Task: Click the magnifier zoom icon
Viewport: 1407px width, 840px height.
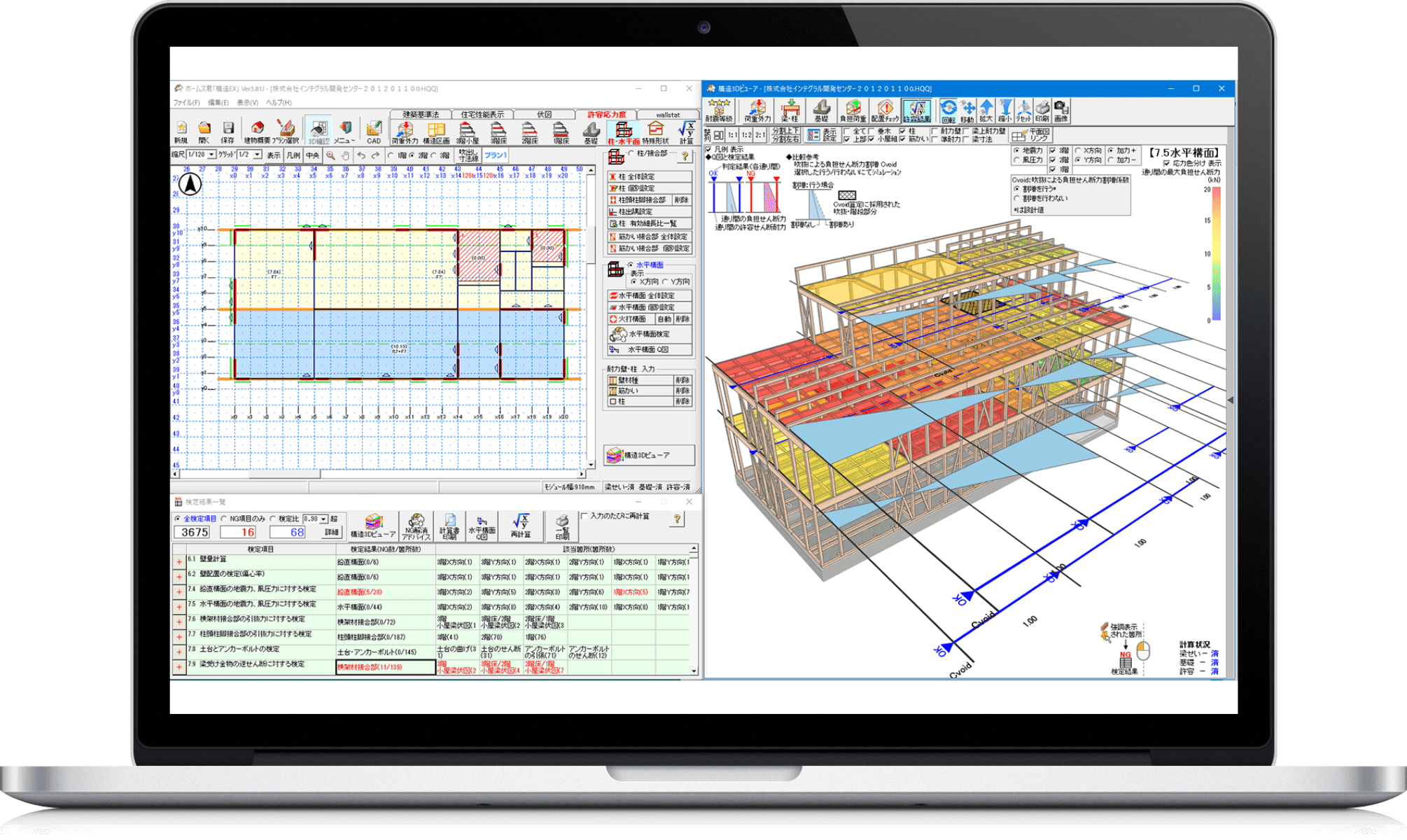Action: pos(330,155)
